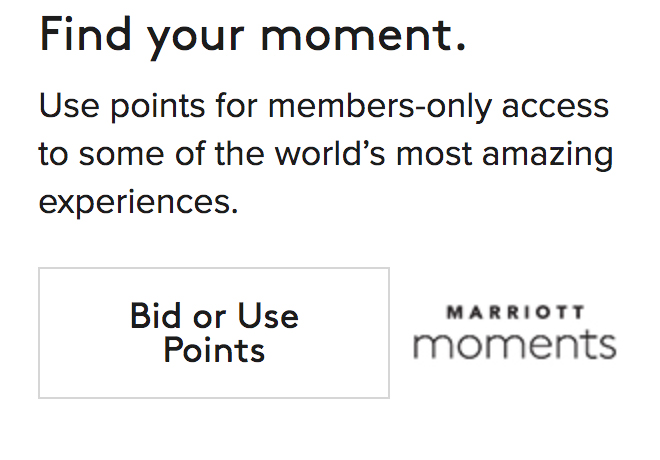Viewport: 660px width, 460px height.
Task: Click the word "MARRIOTT" in the logo
Action: 514,313
